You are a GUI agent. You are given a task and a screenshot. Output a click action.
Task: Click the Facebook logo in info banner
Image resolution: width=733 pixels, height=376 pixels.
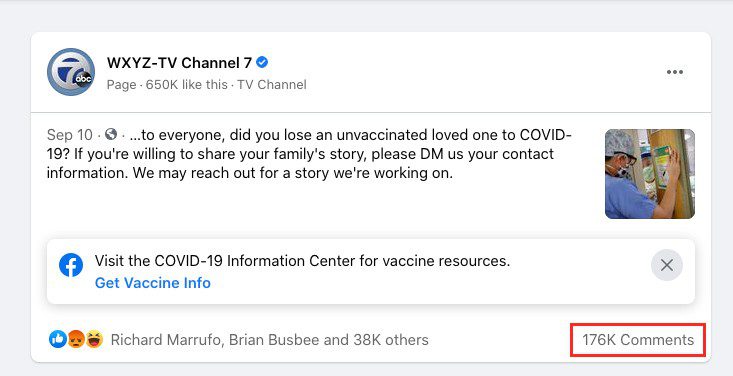71,265
